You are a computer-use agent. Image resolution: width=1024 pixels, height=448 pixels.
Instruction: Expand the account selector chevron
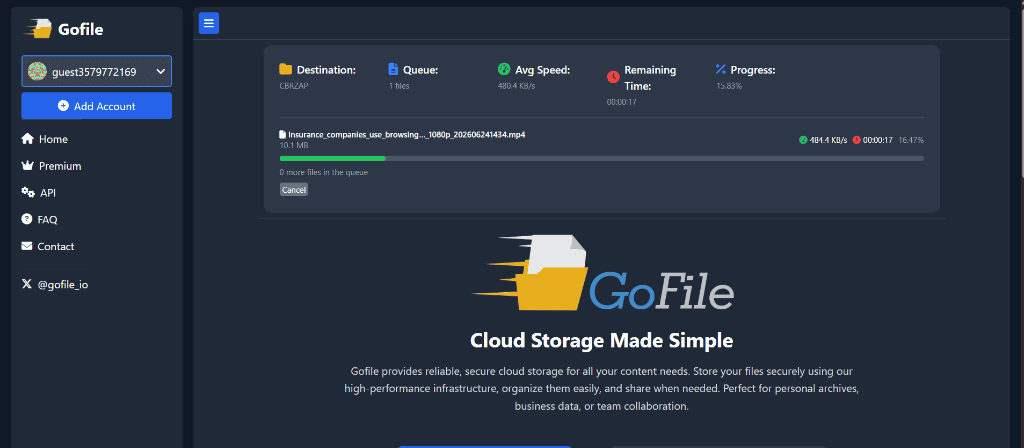[161, 72]
